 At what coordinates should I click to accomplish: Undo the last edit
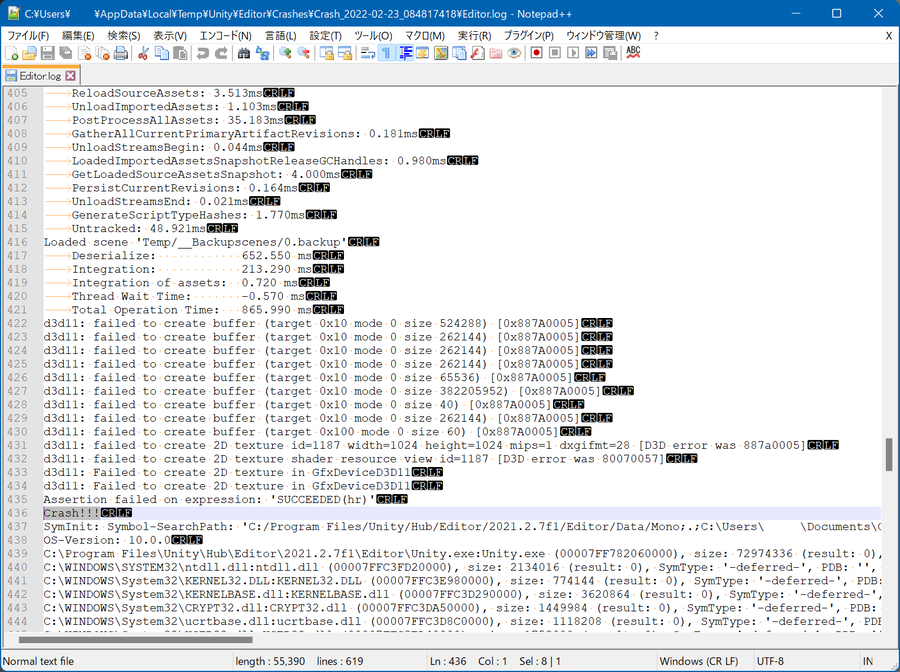point(201,53)
